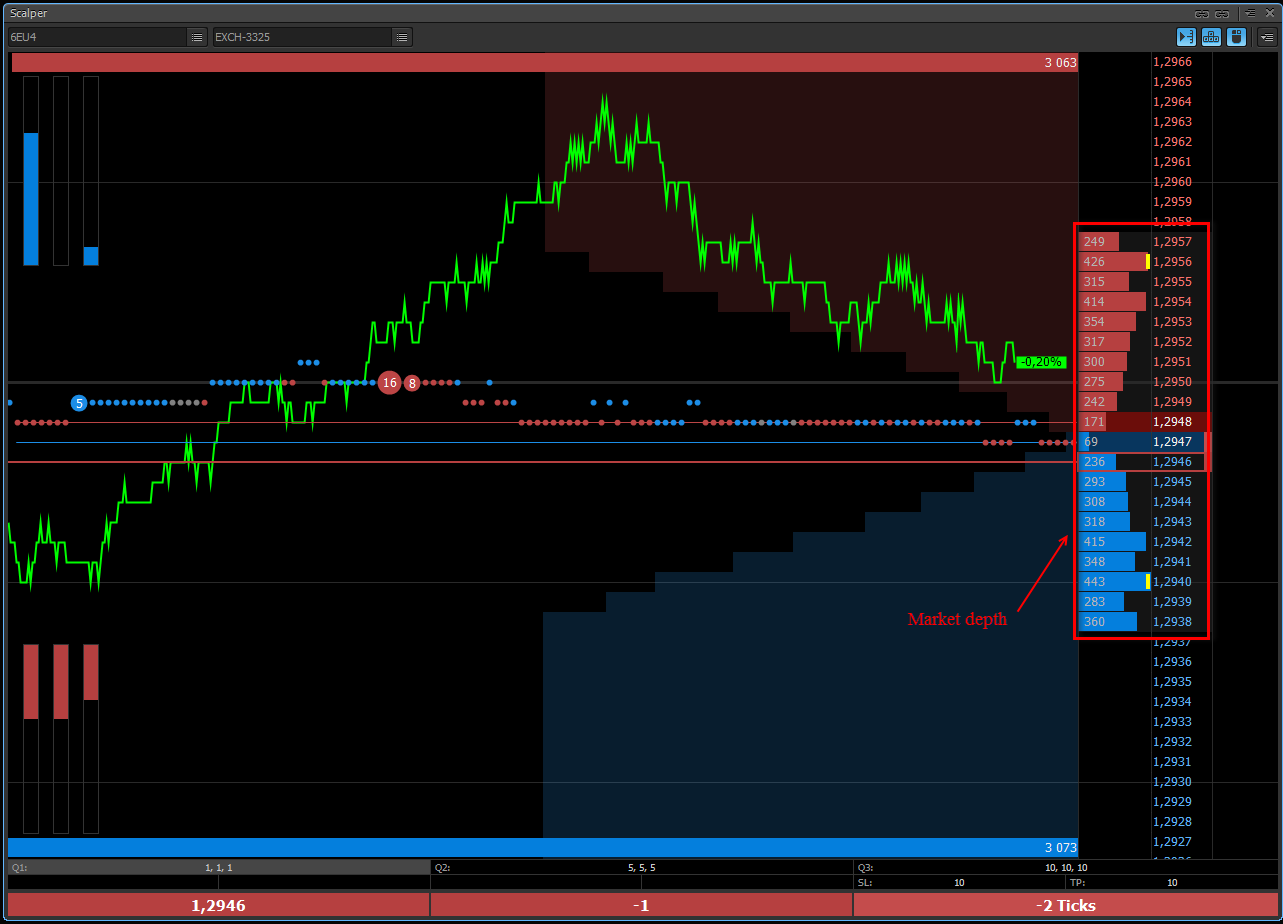Click price 1,2946 on the price scale
Image resolution: width=1283 pixels, height=924 pixels.
point(1172,462)
